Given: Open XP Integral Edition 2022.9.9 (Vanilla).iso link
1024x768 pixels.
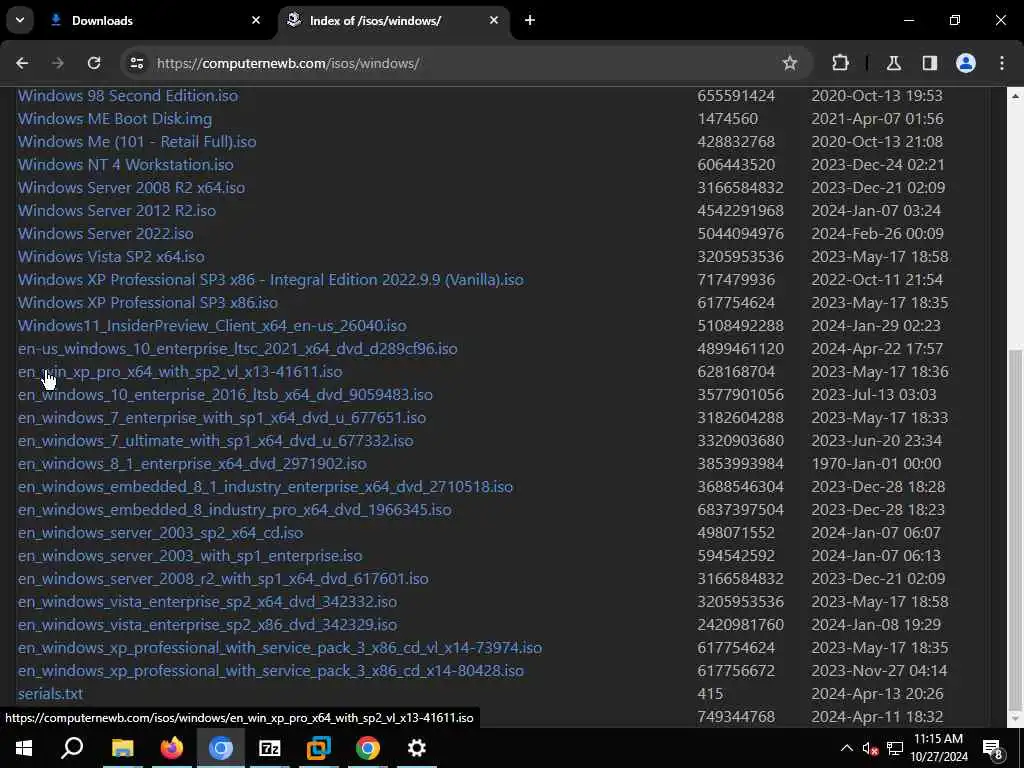Looking at the screenshot, I should coord(270,280).
